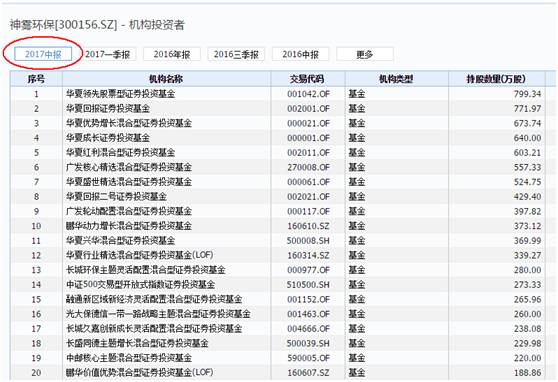Select 鹏华价值优势混合型证券投资基金(LOF) name
558x382 pixels.
pyautogui.click(x=140, y=373)
